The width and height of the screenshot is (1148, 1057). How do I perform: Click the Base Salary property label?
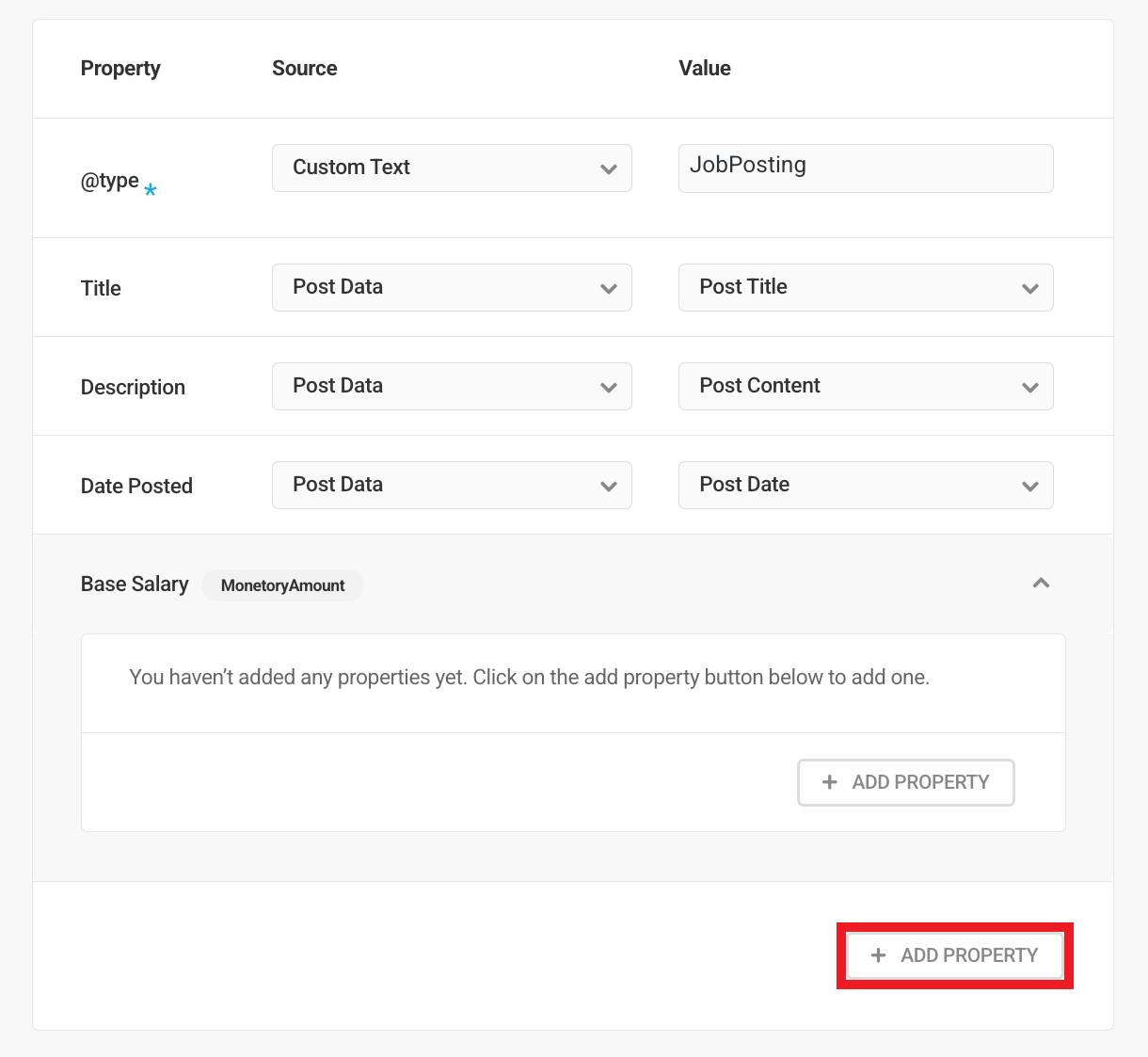click(x=135, y=584)
